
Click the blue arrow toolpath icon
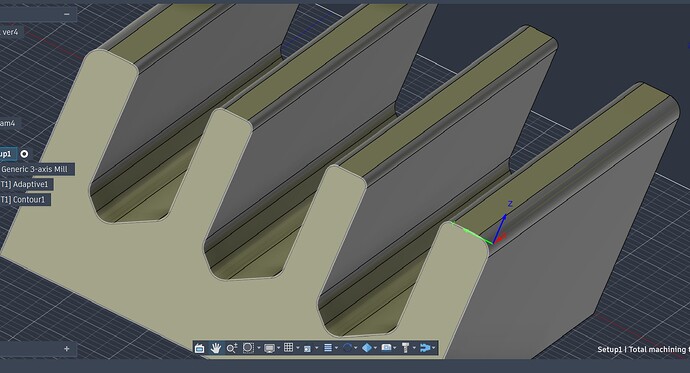425,348
